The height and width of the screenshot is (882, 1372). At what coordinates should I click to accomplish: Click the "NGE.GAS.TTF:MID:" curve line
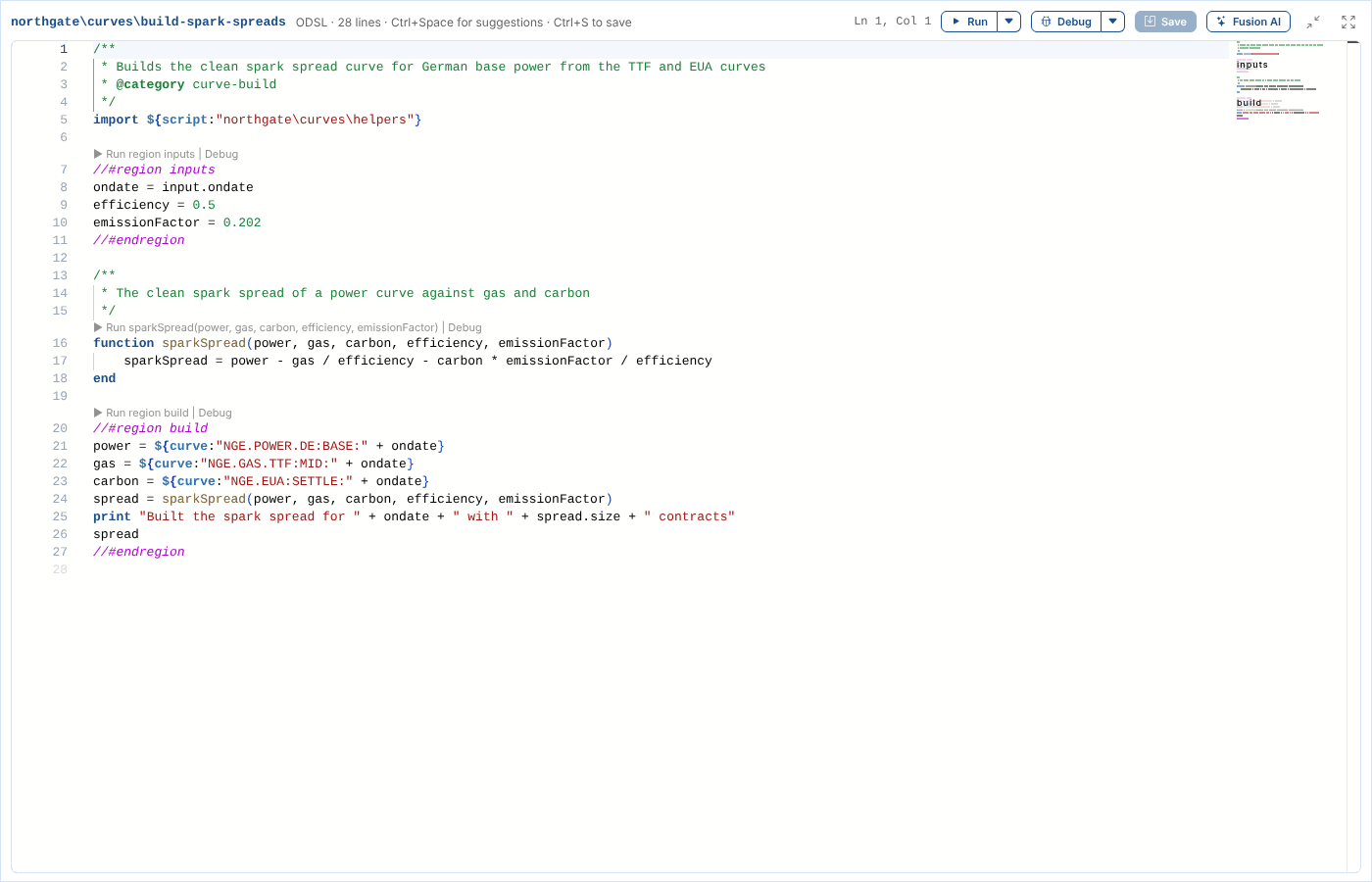tap(254, 464)
